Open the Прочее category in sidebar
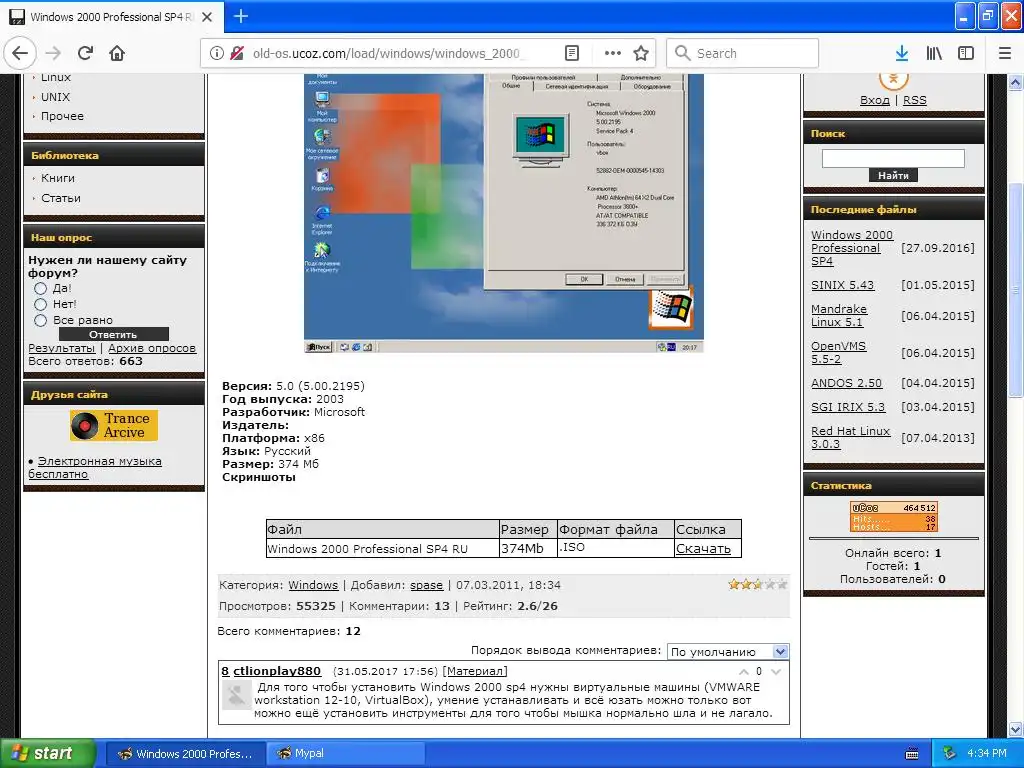Screen dimensions: 1024x768 [x=62, y=116]
